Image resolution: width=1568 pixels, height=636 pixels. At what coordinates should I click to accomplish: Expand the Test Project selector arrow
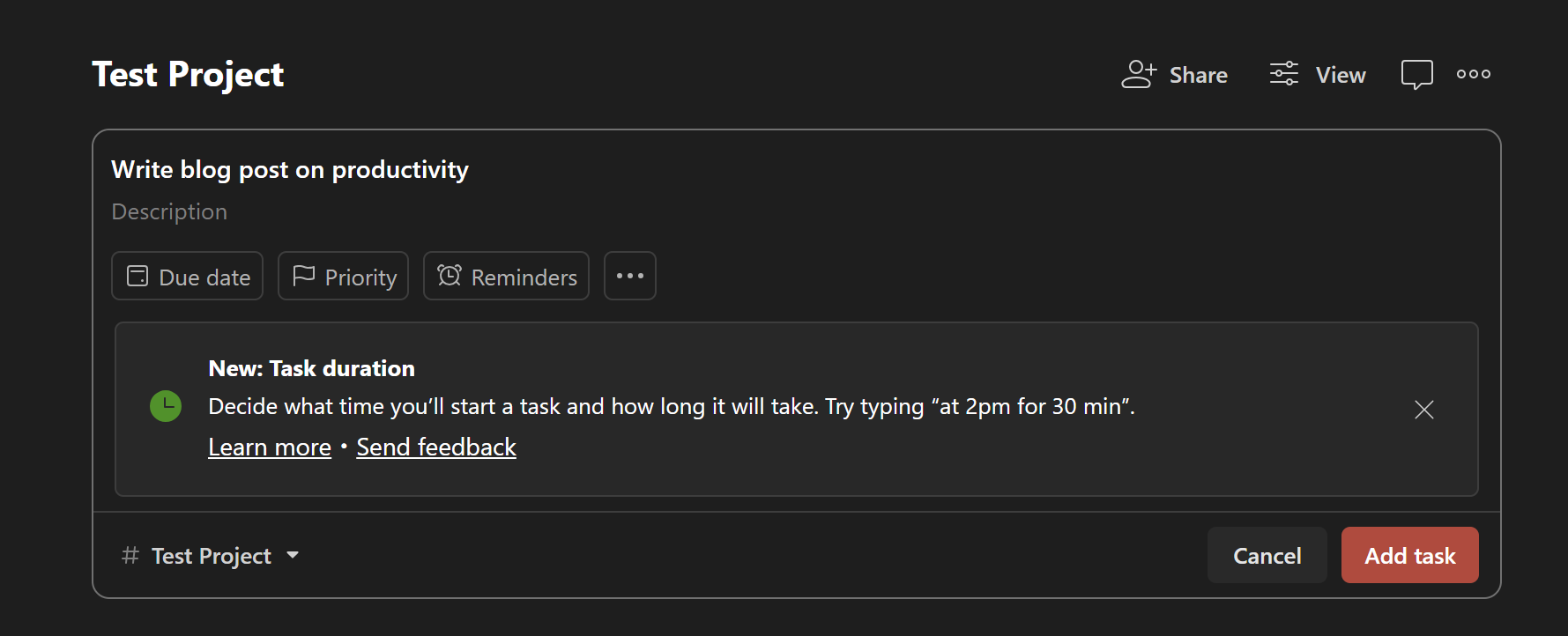click(293, 555)
